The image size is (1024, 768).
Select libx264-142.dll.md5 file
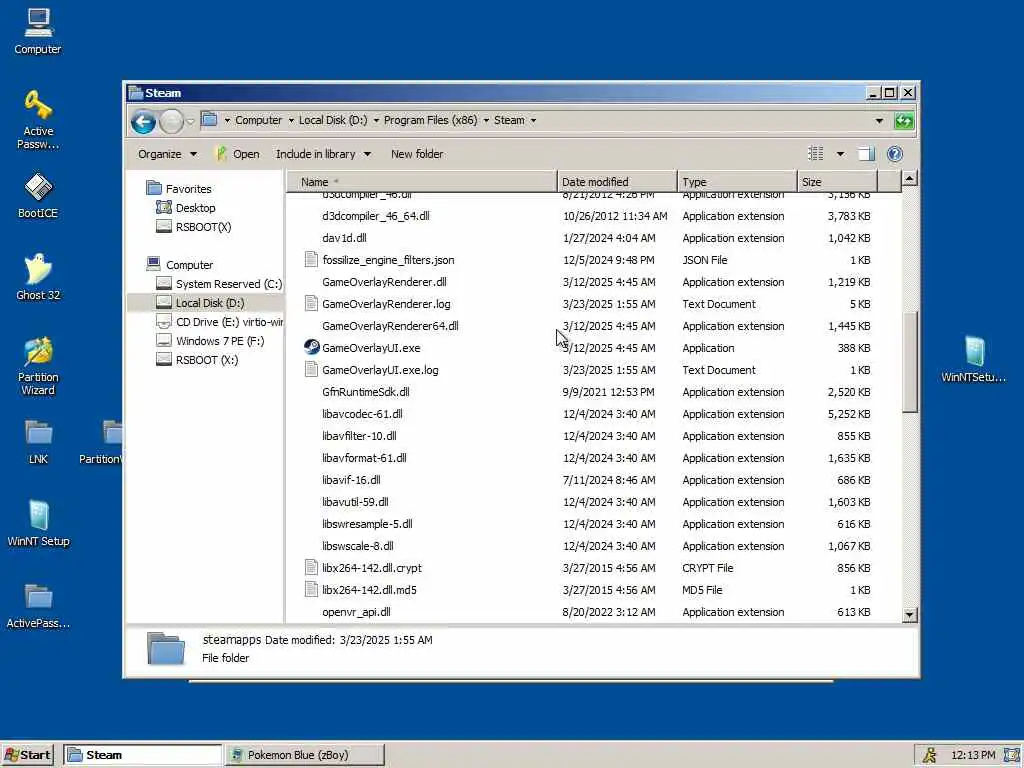(369, 590)
